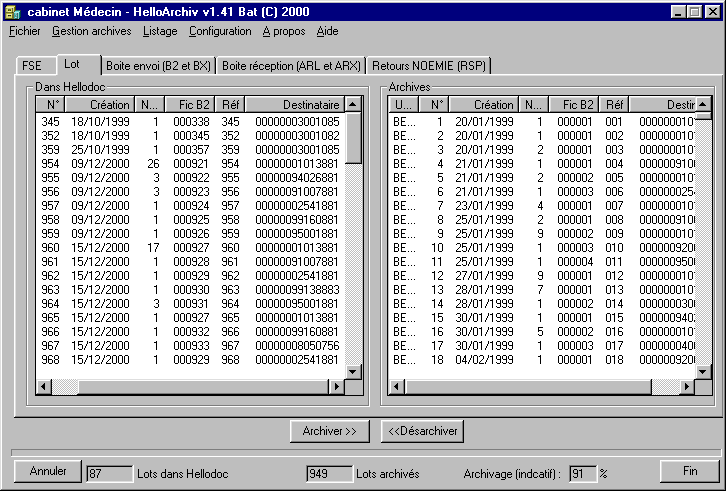Select archive row 9 with Réf 009

pyautogui.click(x=542, y=234)
